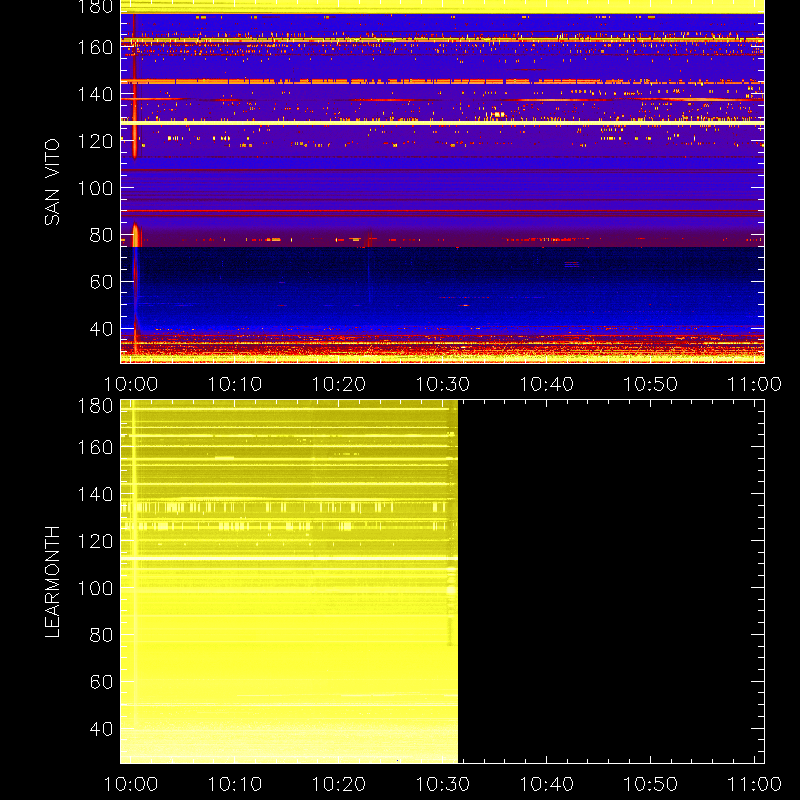The width and height of the screenshot is (800, 800).
Task: Choose the 11:00 time label under Learmonth plot
Action: coord(754,784)
